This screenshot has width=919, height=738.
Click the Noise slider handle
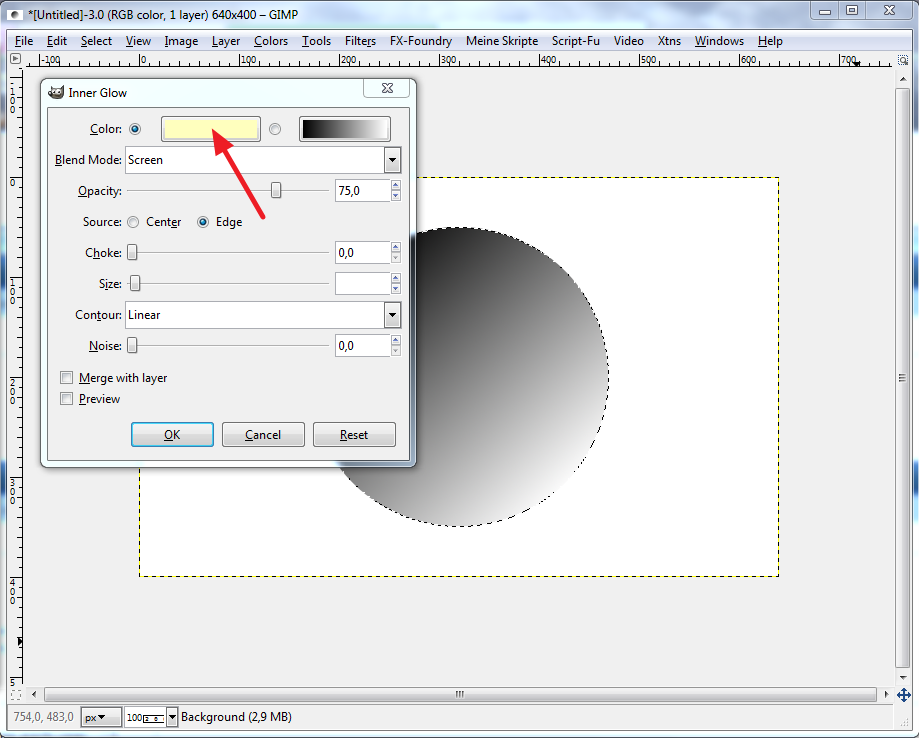coord(132,345)
